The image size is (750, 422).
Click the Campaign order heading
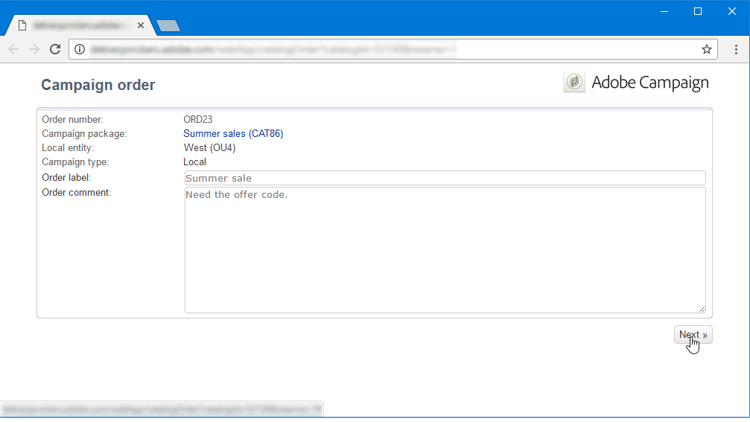(x=98, y=85)
